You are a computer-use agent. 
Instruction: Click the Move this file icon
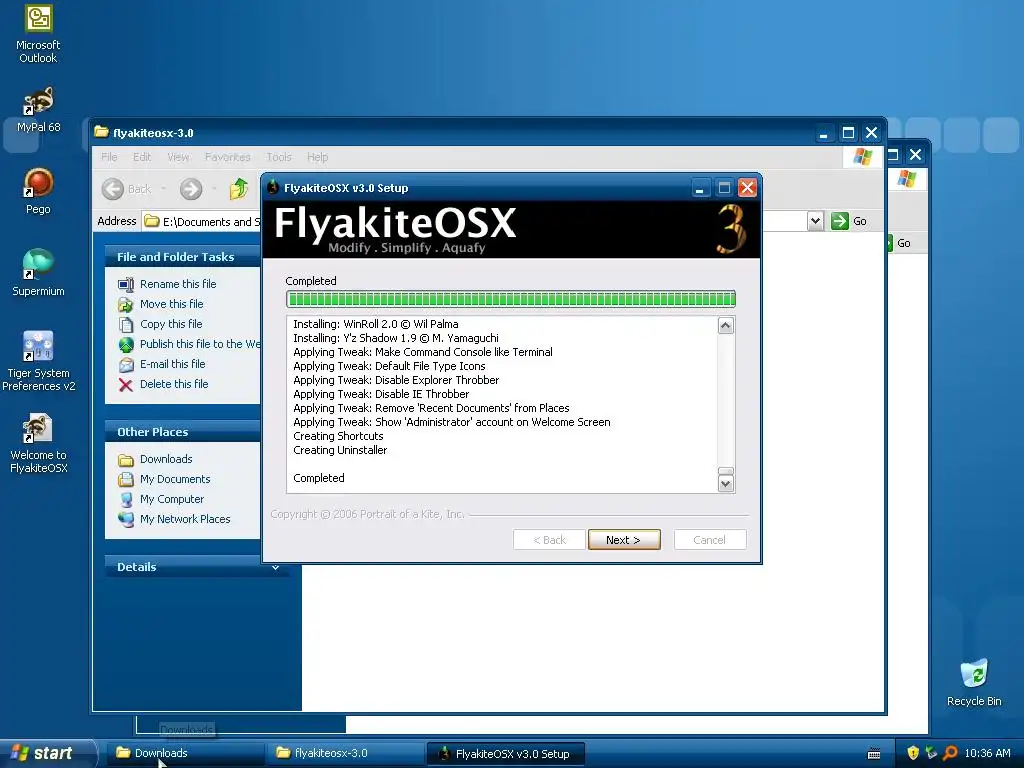[126, 304]
